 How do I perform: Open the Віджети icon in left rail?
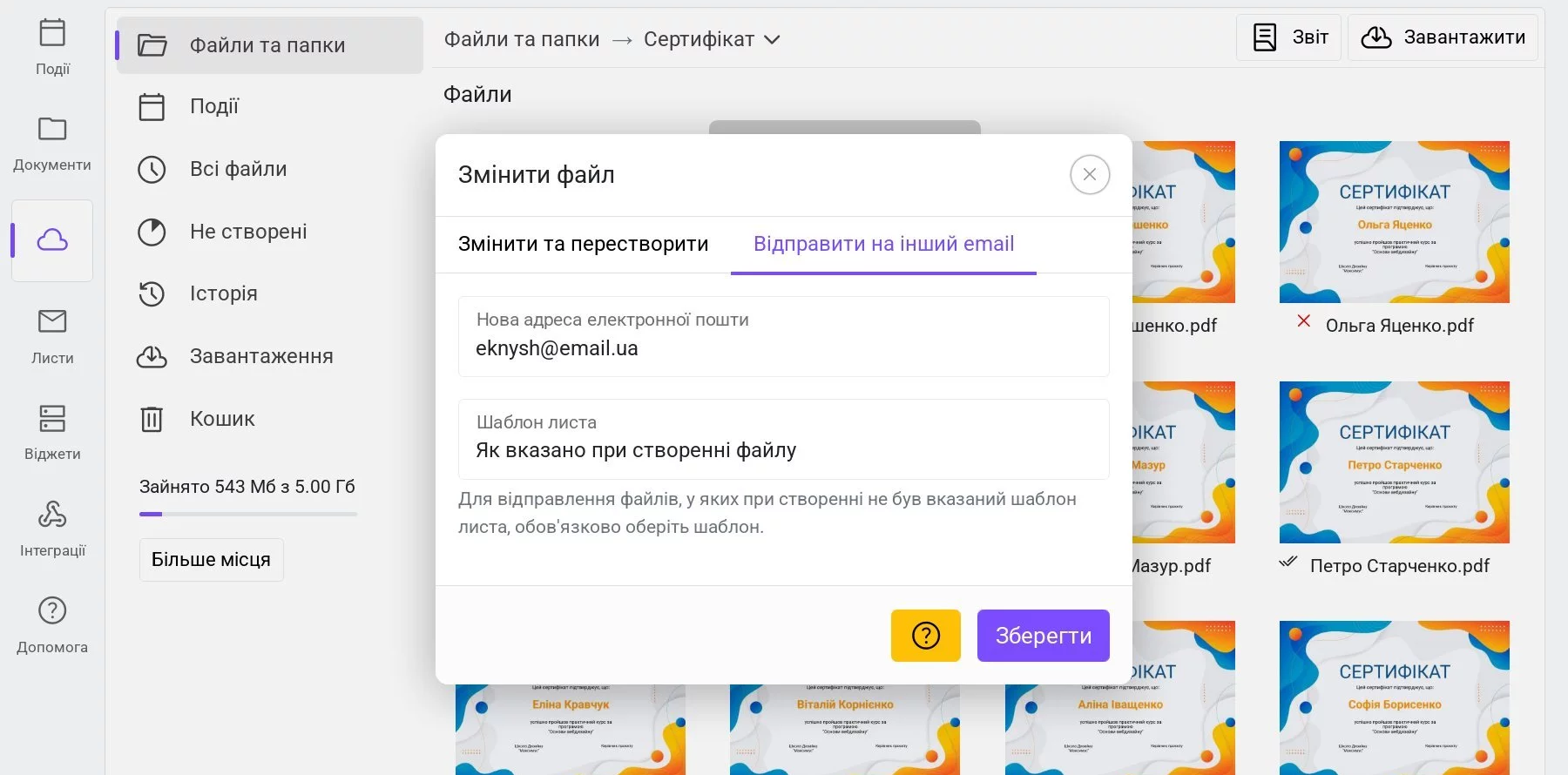coord(52,418)
